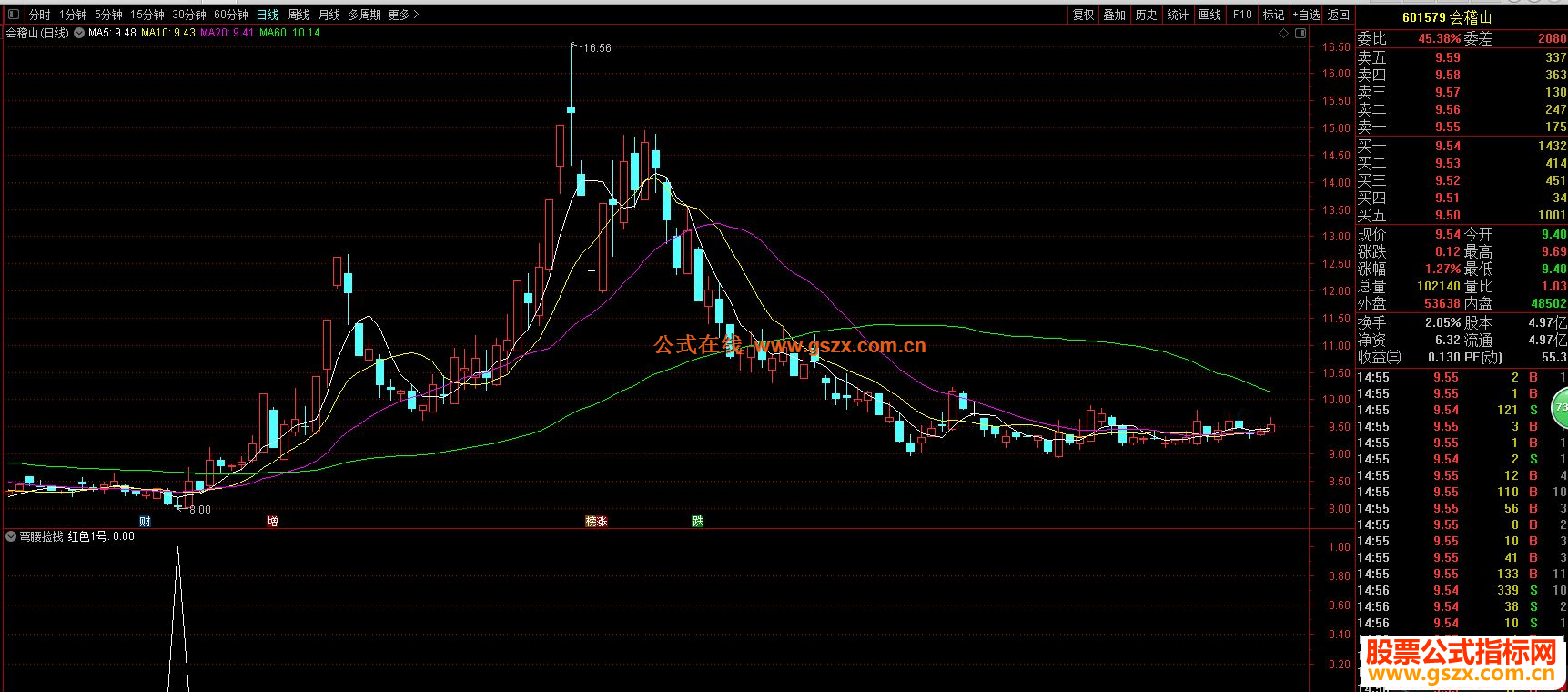Switch to 30分钟 period tab
The width and height of the screenshot is (1568, 692).
[189, 15]
